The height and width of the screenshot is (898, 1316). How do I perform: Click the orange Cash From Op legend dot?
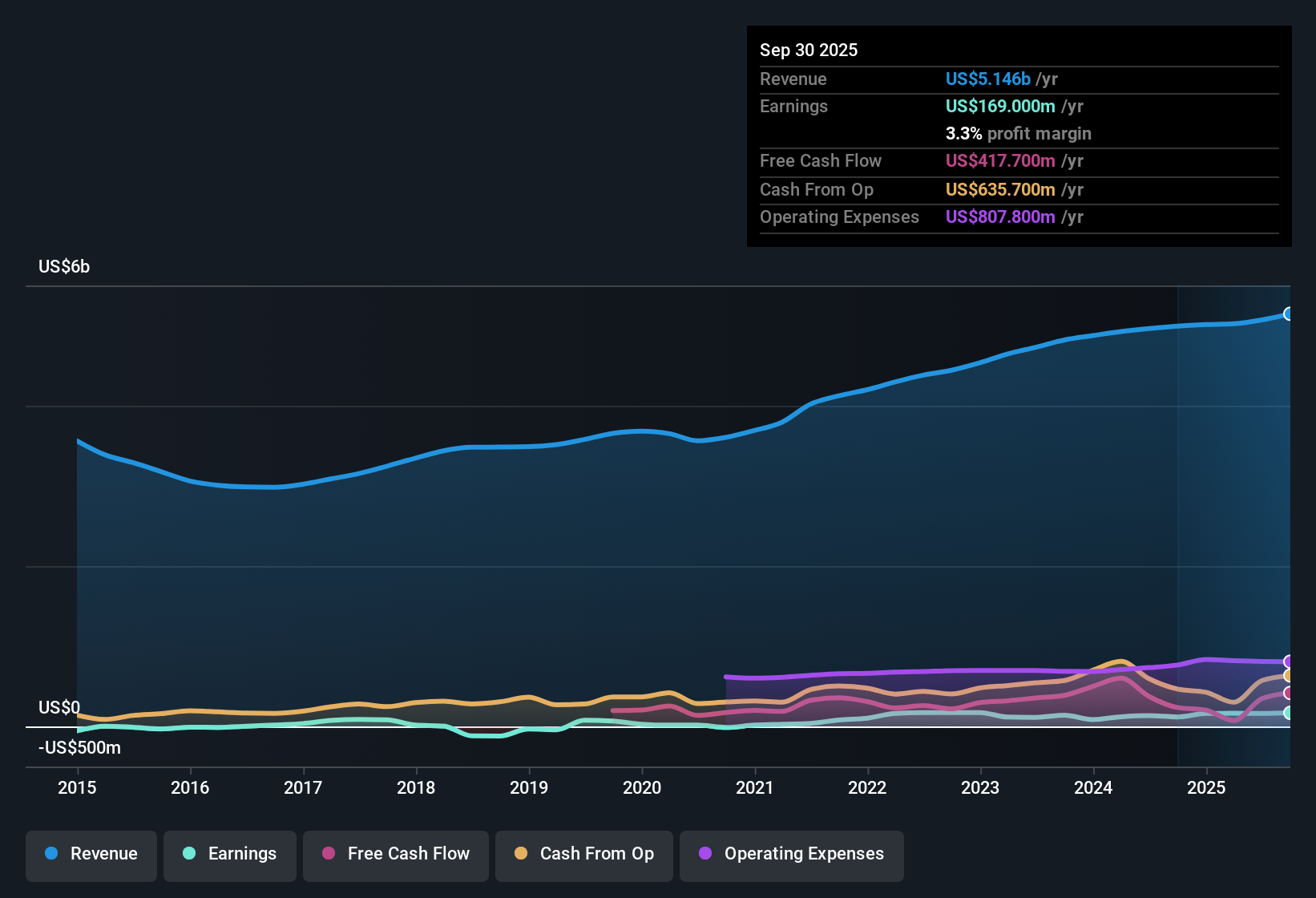(x=521, y=854)
